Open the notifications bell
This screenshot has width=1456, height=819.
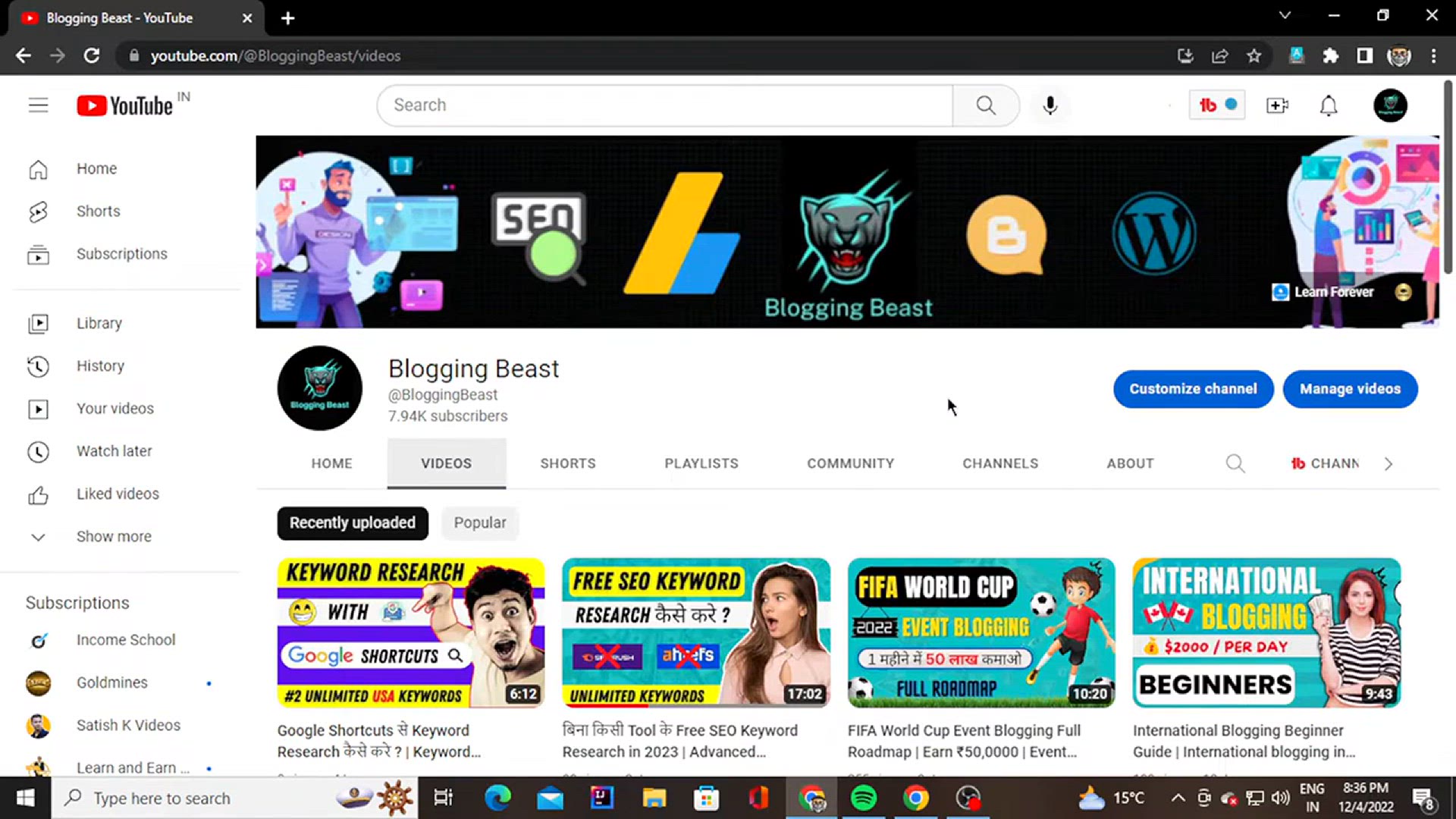tap(1329, 105)
